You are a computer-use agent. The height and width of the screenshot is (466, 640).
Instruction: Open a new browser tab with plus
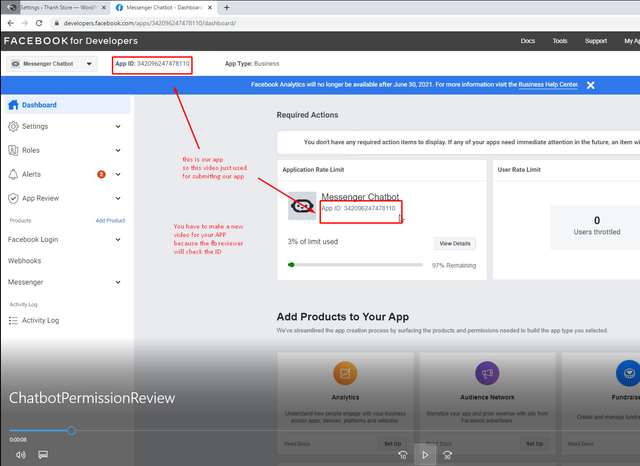(227, 7)
